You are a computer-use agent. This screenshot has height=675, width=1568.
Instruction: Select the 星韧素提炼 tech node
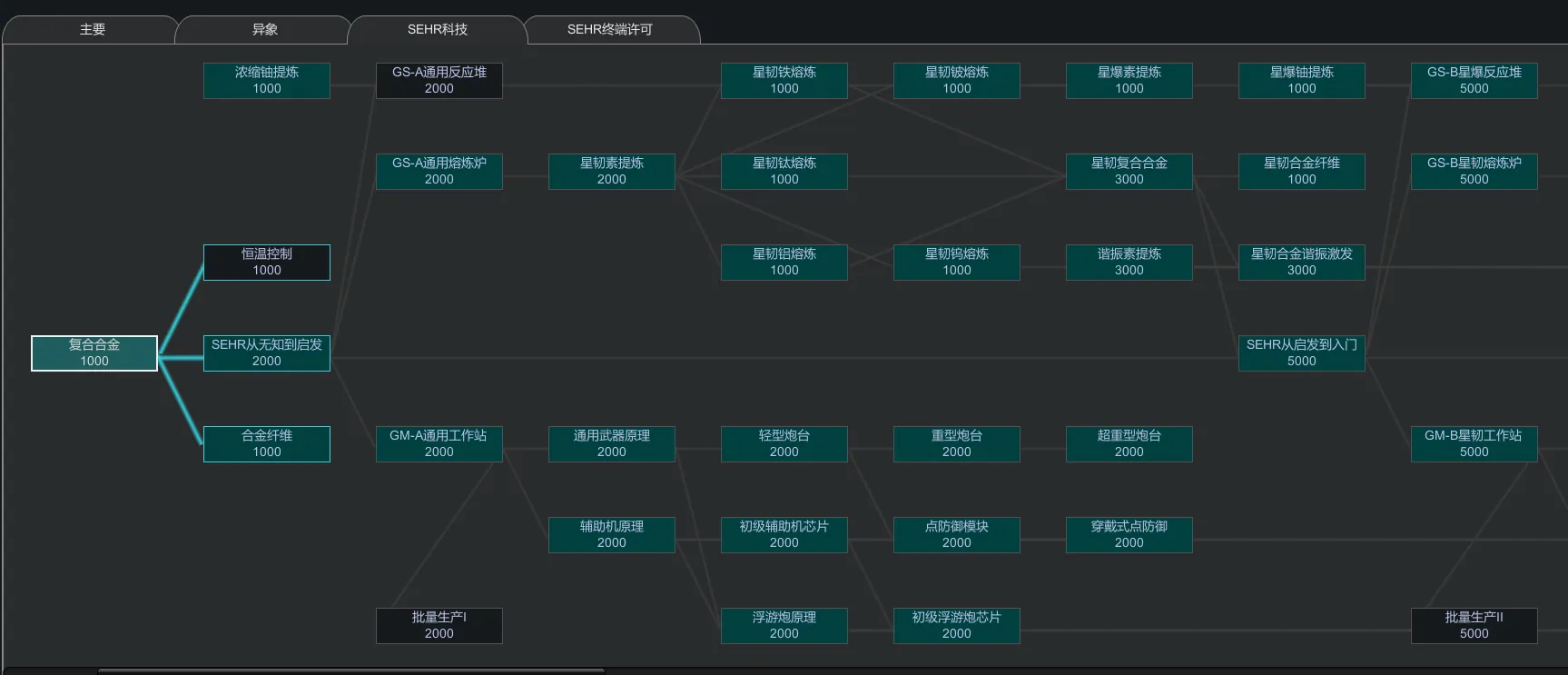(x=612, y=172)
